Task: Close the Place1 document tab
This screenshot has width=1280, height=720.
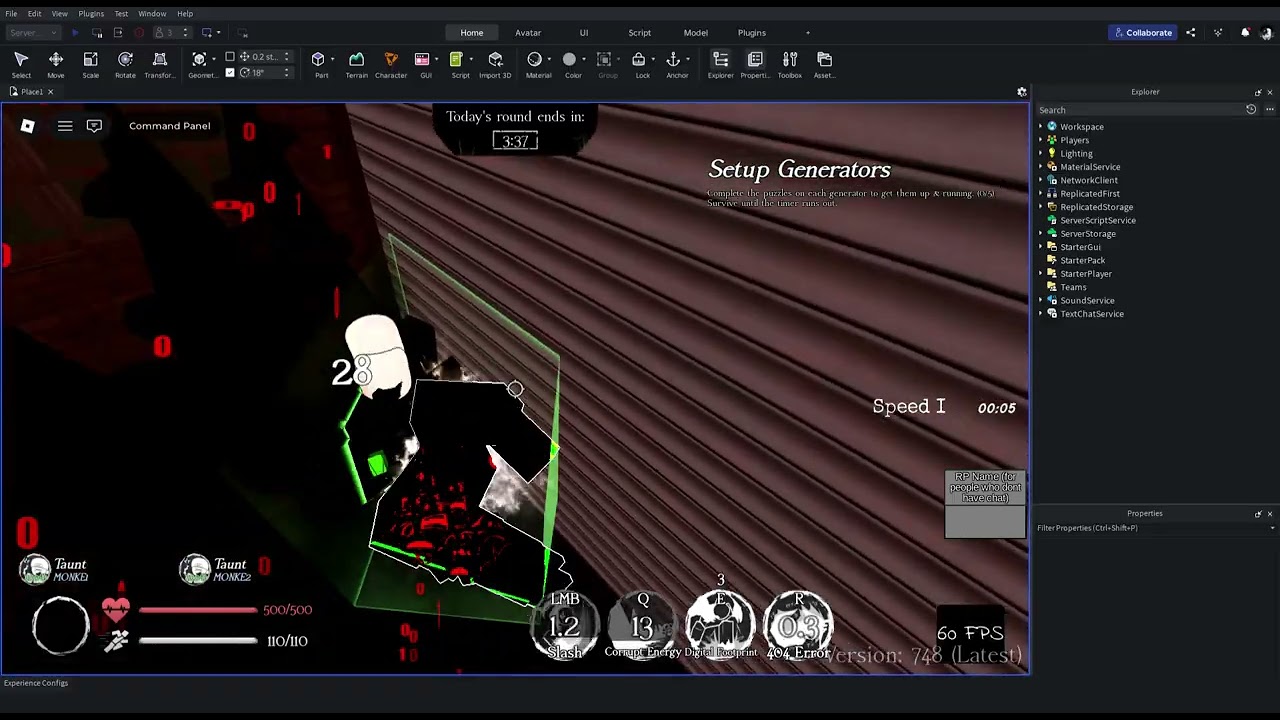Action: [x=50, y=92]
